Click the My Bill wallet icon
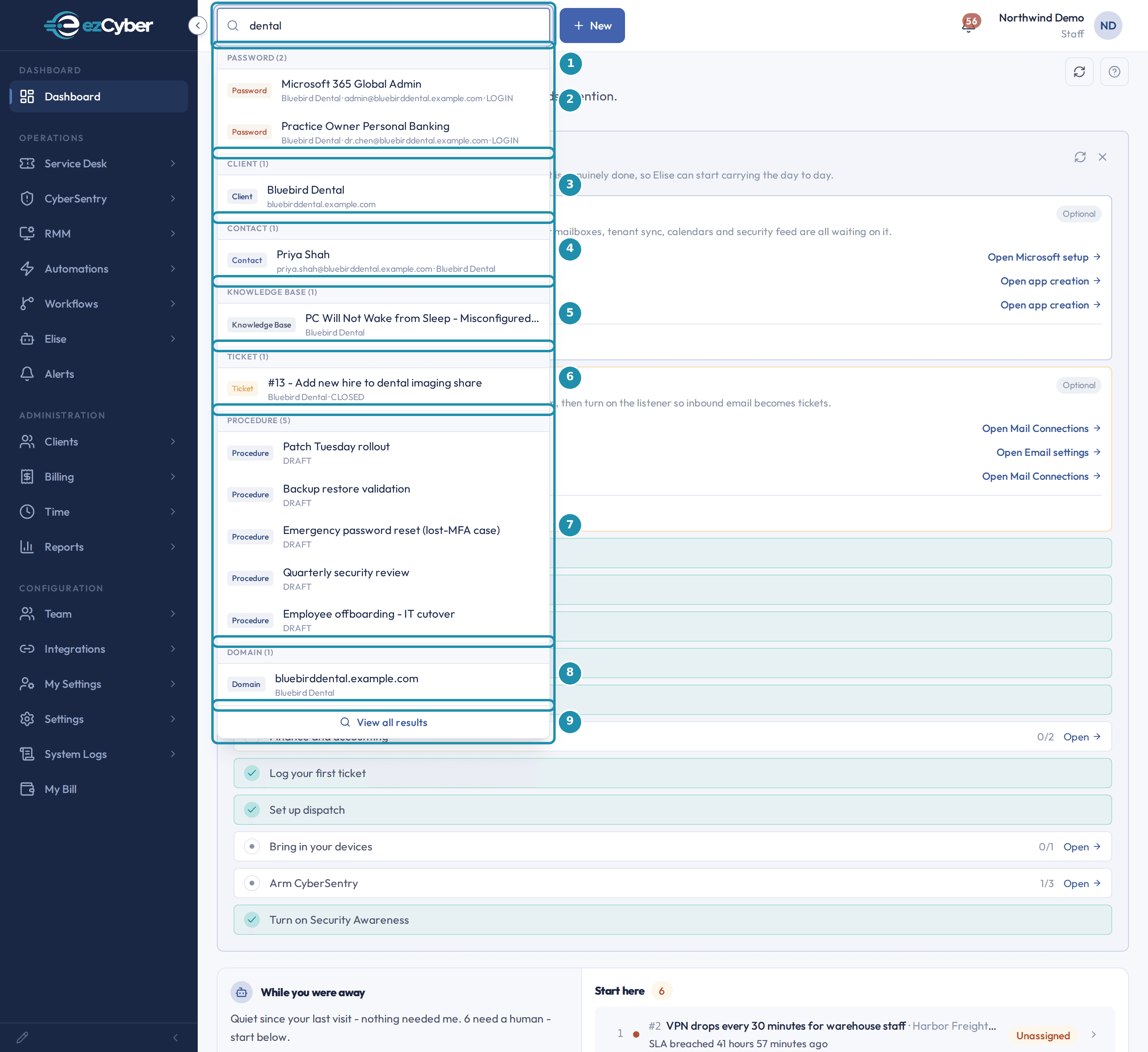The width and height of the screenshot is (1148, 1052). [x=27, y=789]
